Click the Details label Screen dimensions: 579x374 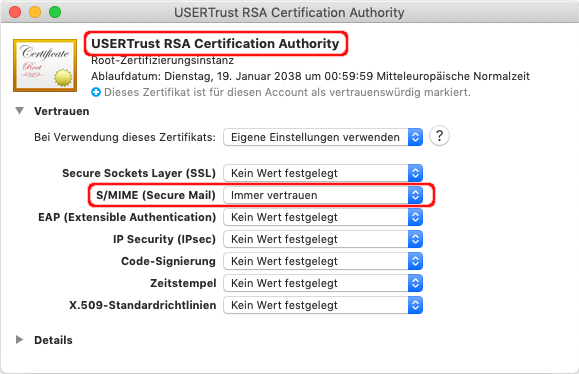pos(53,340)
